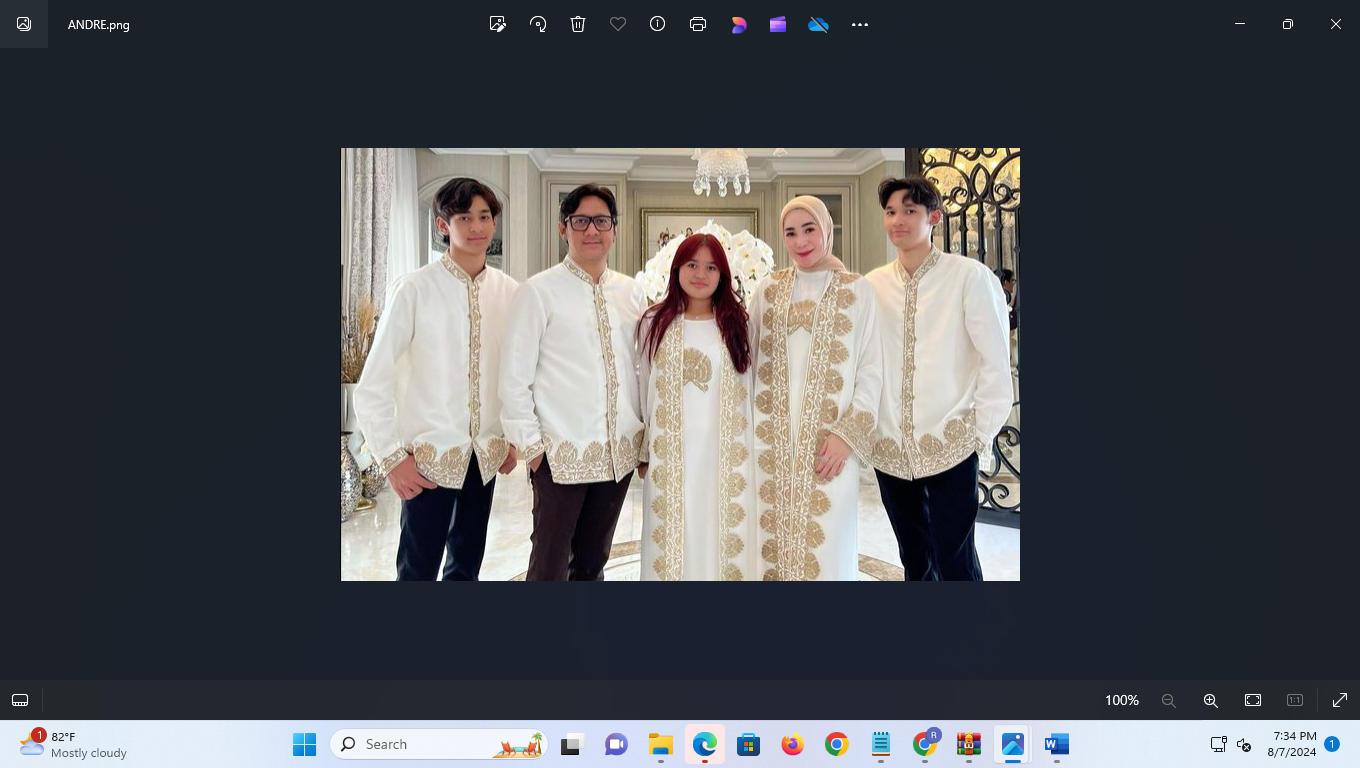The width and height of the screenshot is (1360, 768).
Task: Click the 100% zoom level value
Action: [1122, 700]
